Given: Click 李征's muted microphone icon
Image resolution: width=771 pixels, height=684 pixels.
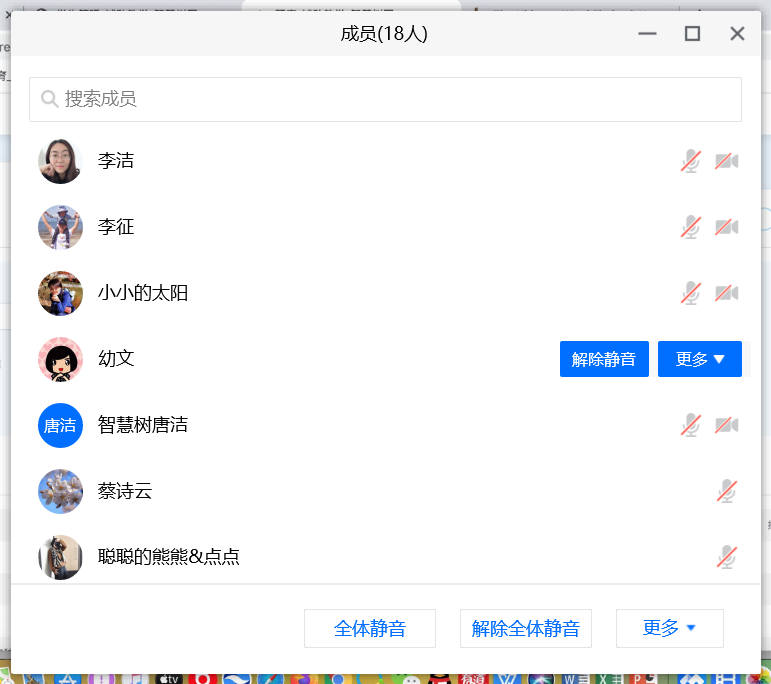Looking at the screenshot, I should 691,227.
